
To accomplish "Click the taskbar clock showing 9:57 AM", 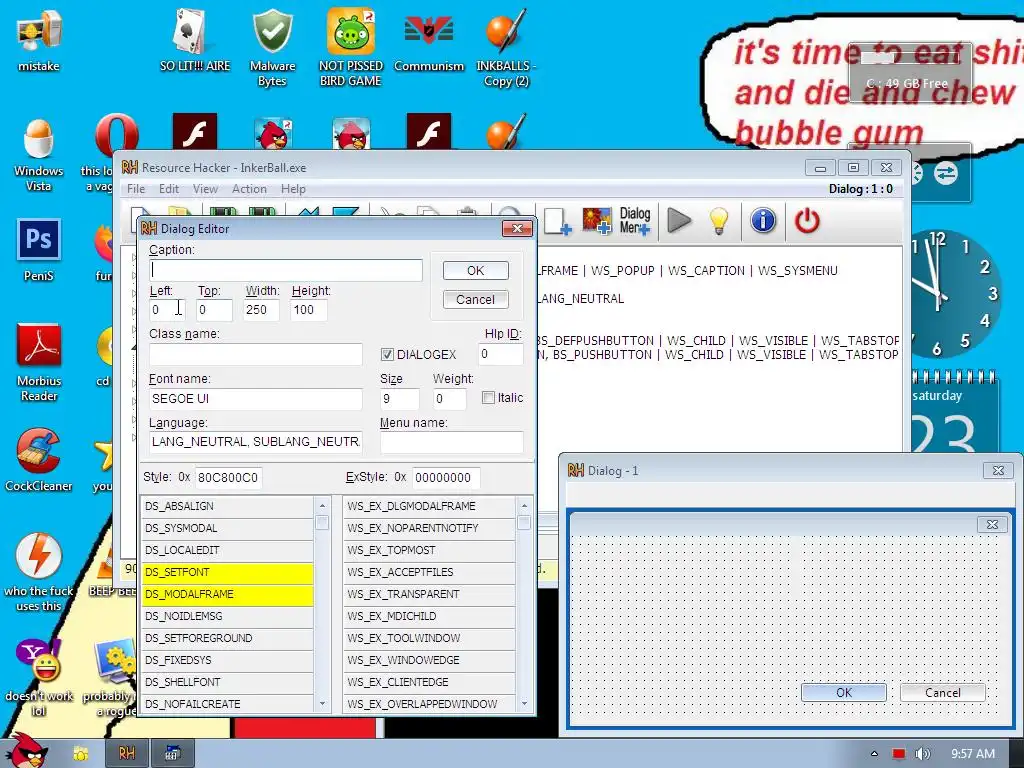I will (x=973, y=754).
